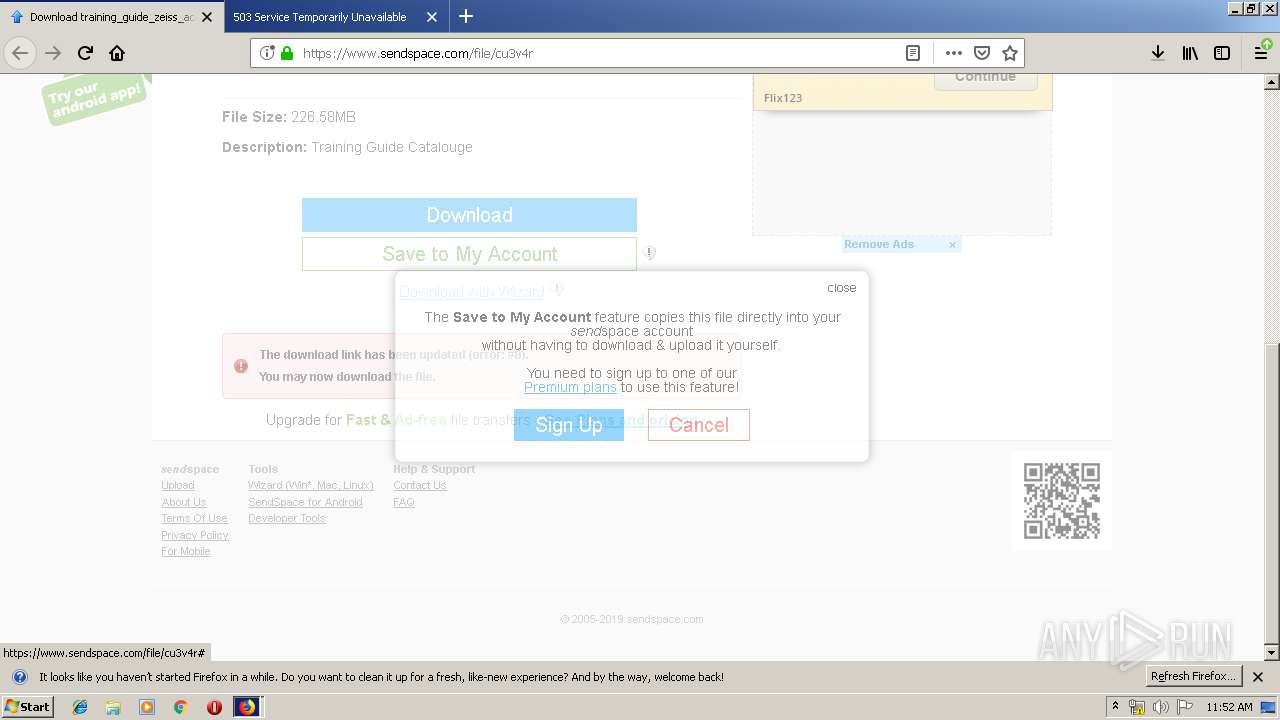Open the Upload footer link
Image resolution: width=1280 pixels, height=720 pixels.
(x=178, y=486)
